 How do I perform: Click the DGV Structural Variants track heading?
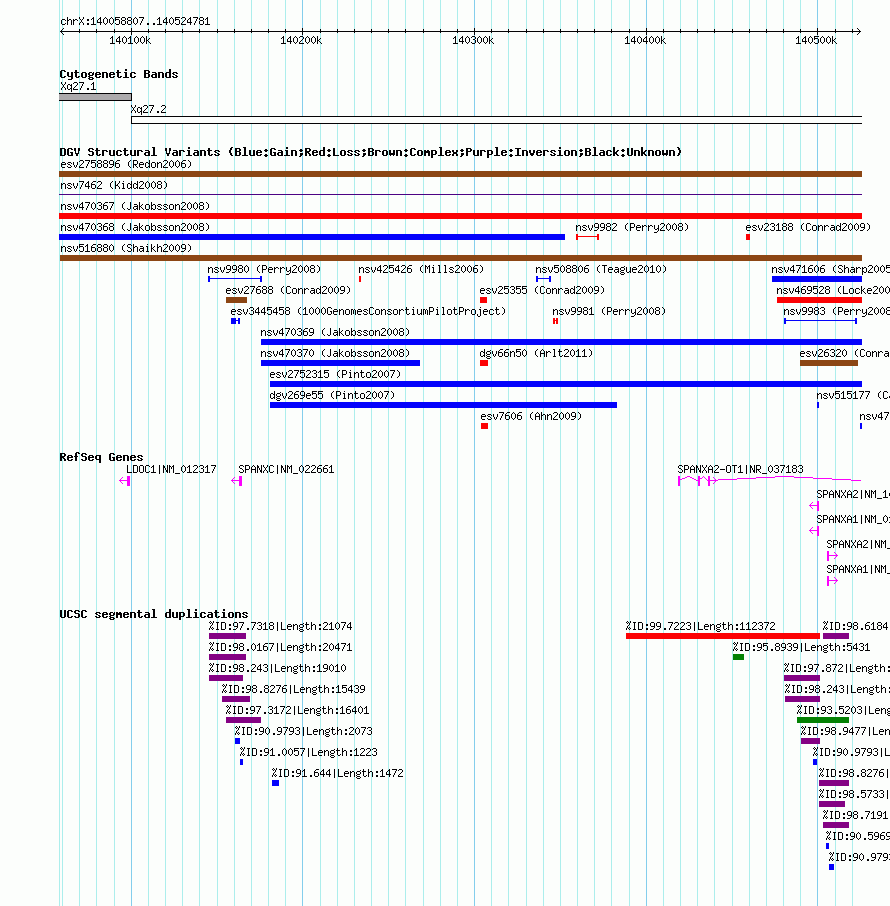370,152
